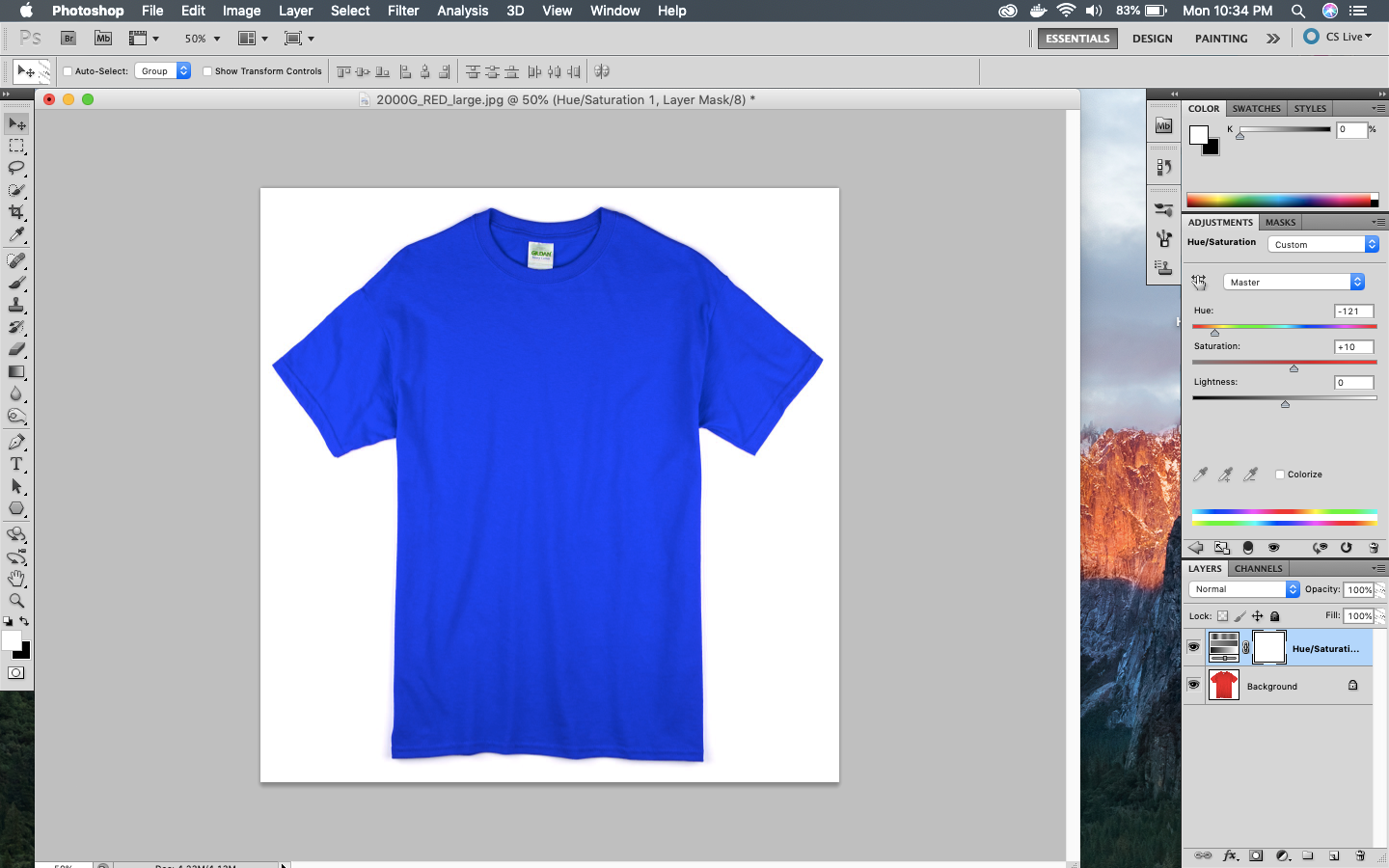
Task: Toggle lock transparent pixels
Action: pos(1223,616)
